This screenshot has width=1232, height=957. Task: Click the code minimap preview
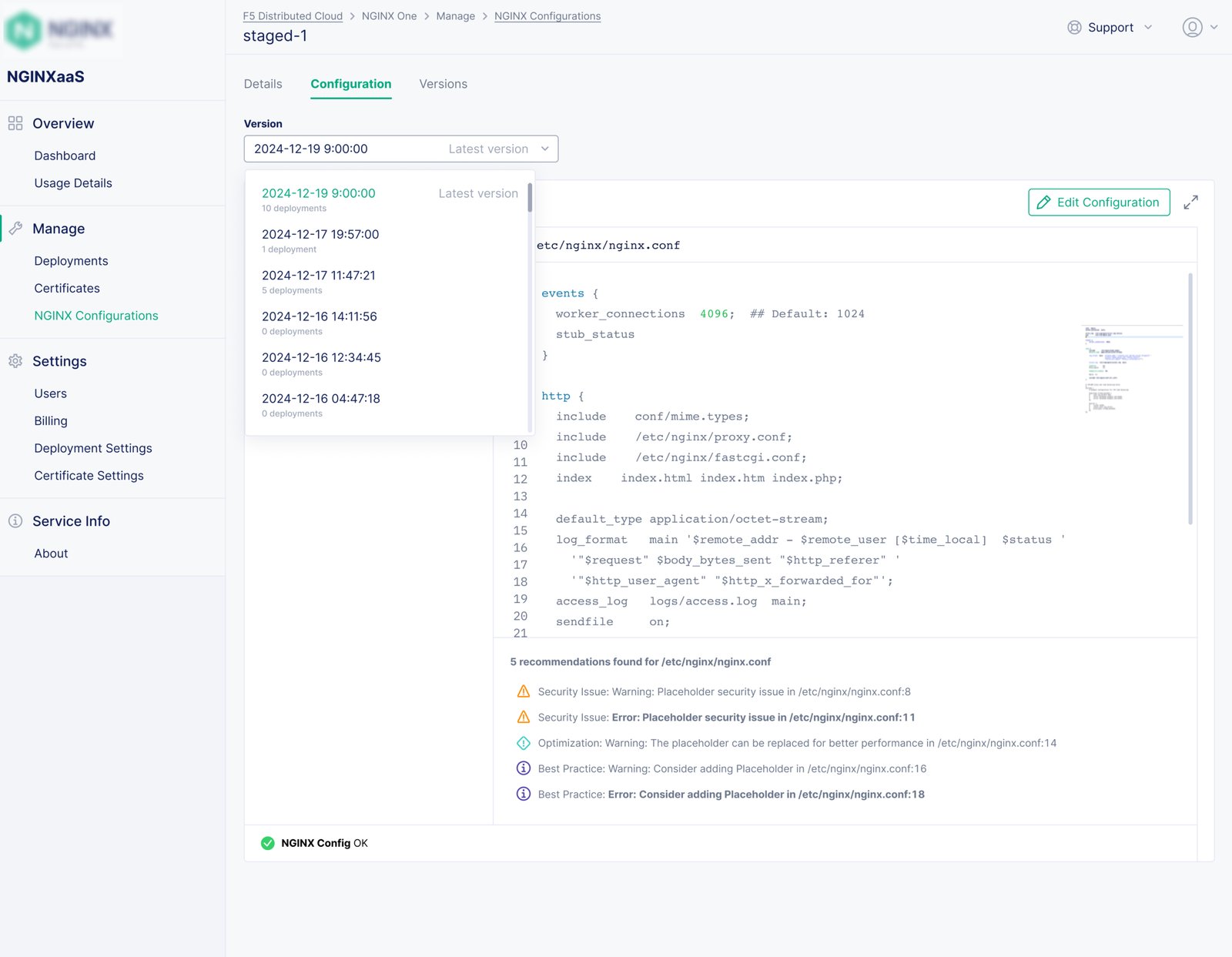pos(1130,370)
